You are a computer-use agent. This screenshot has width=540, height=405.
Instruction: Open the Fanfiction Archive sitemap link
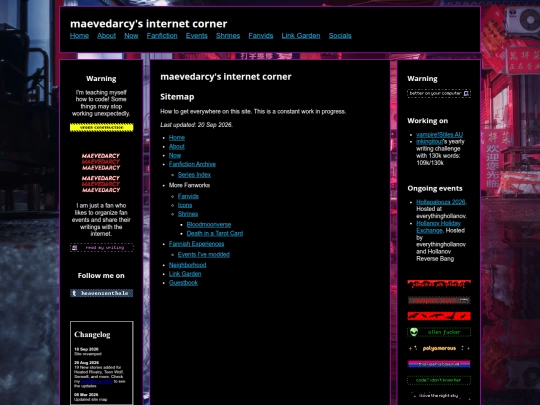click(x=192, y=164)
